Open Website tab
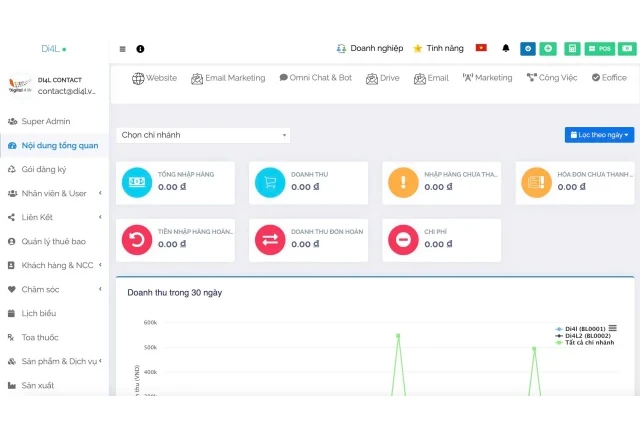 pos(154,78)
